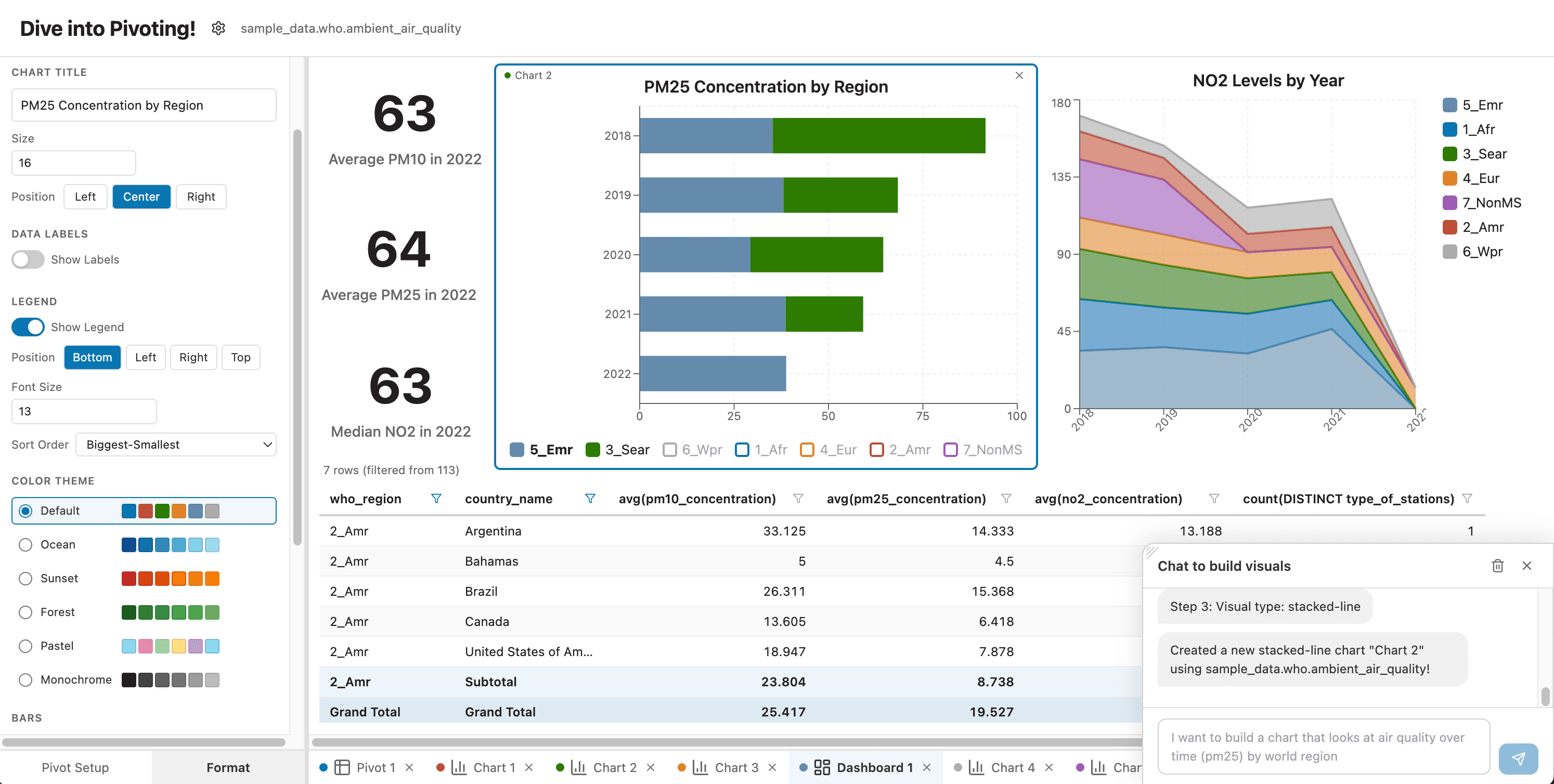Set title position to Right
The height and width of the screenshot is (784, 1554).
(x=201, y=197)
